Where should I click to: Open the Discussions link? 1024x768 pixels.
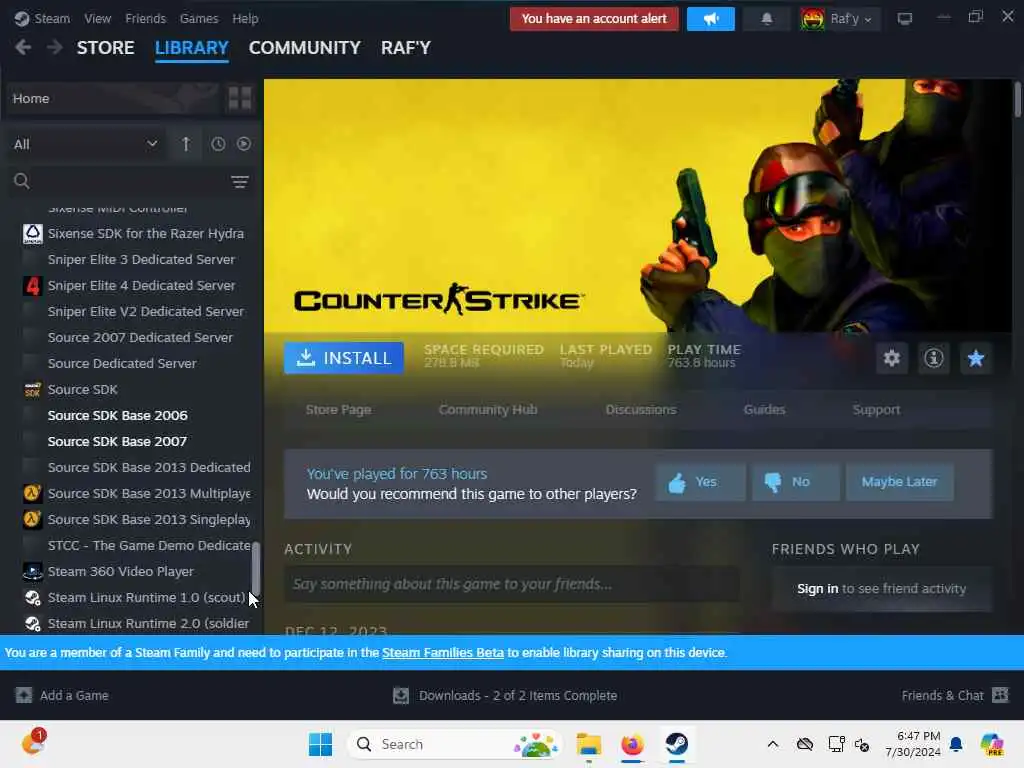641,409
